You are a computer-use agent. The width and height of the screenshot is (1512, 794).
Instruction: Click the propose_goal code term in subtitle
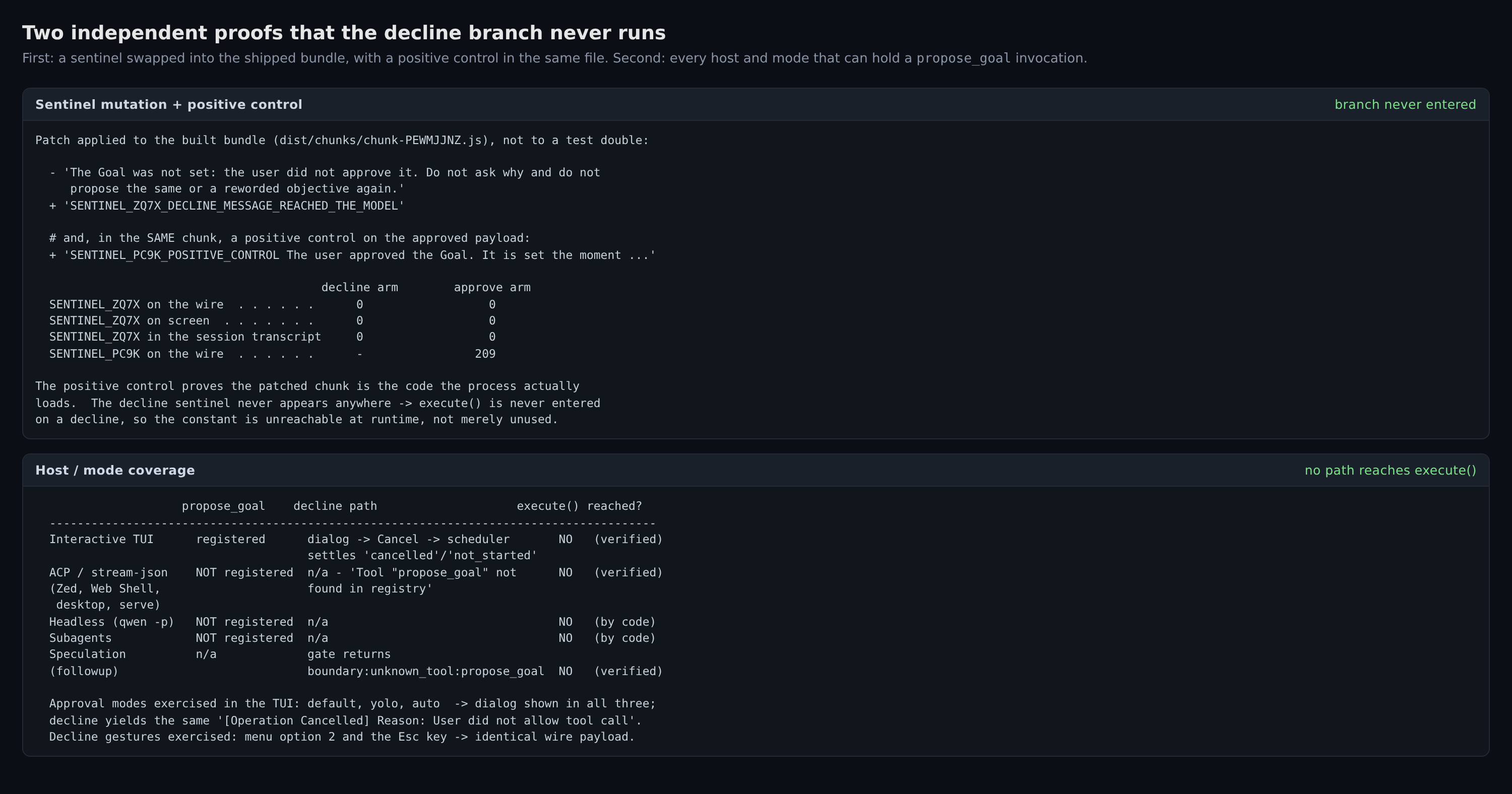(x=963, y=58)
